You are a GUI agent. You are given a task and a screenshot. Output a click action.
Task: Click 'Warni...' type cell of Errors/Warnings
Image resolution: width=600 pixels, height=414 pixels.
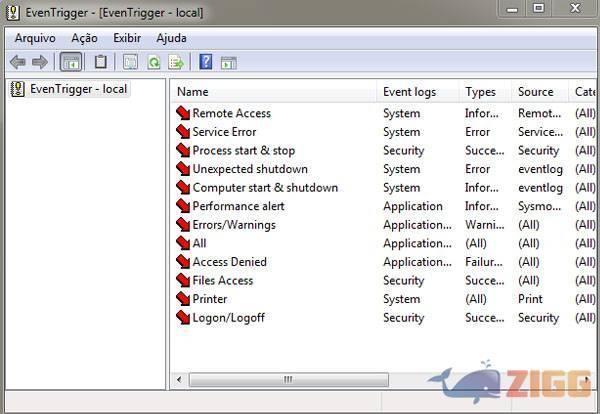(x=484, y=225)
